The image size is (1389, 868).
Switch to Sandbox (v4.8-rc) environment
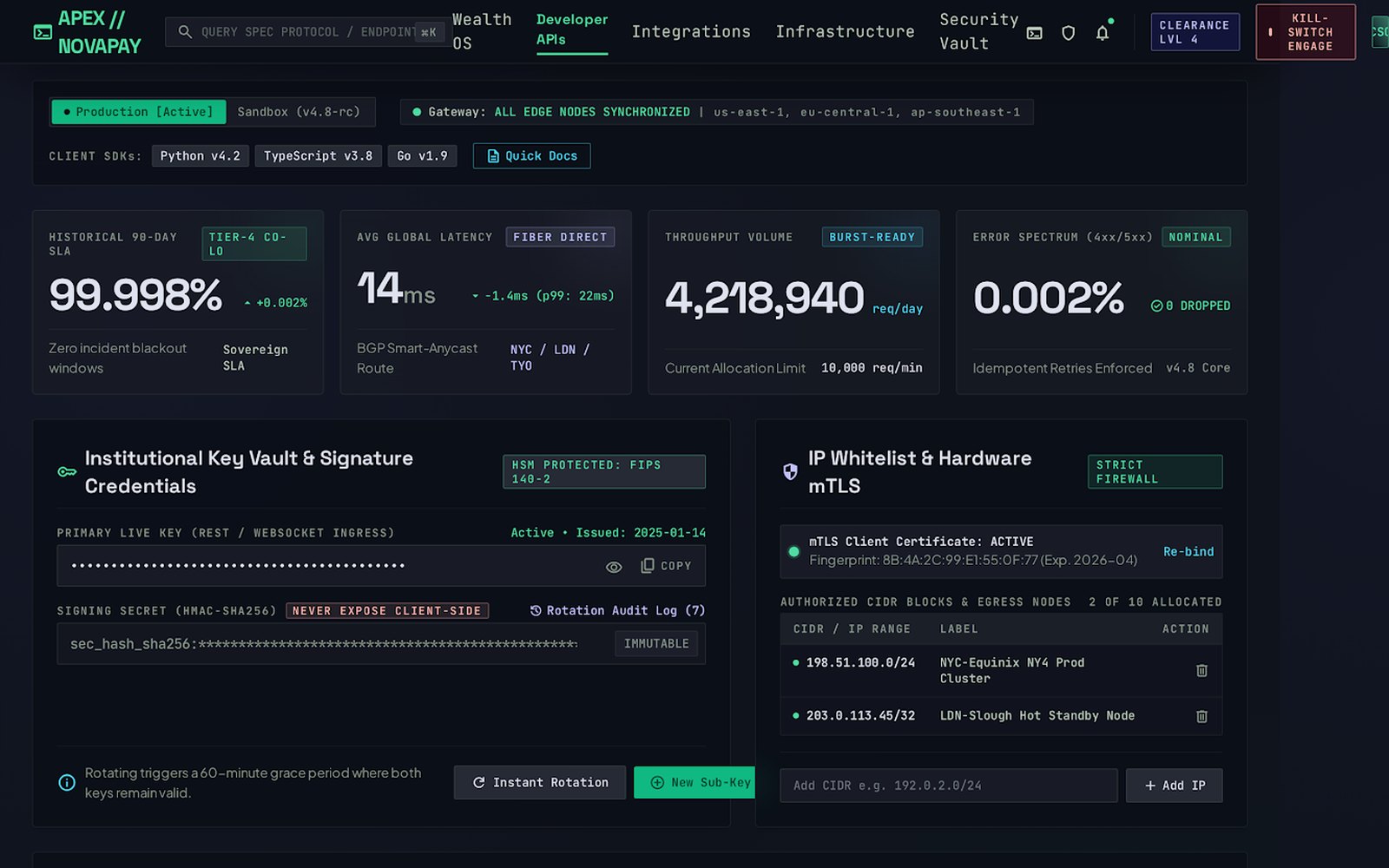click(299, 112)
